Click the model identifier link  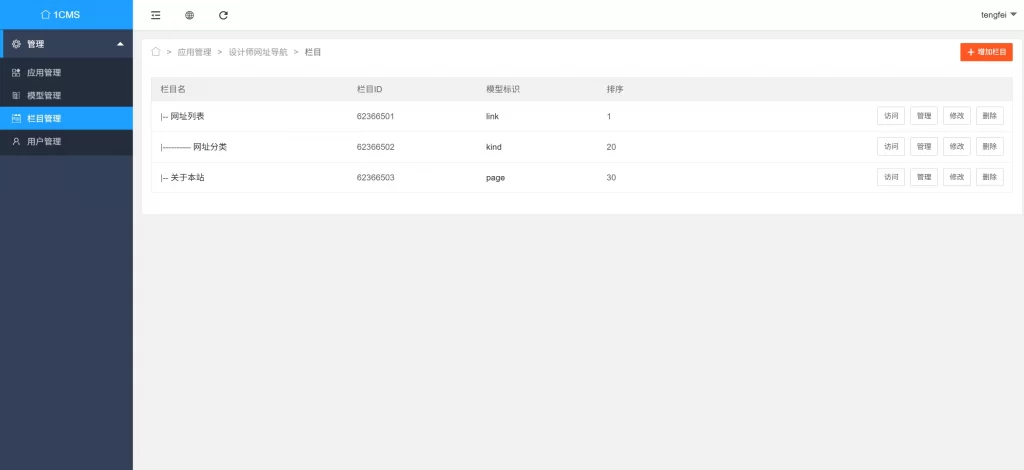pyautogui.click(x=492, y=116)
